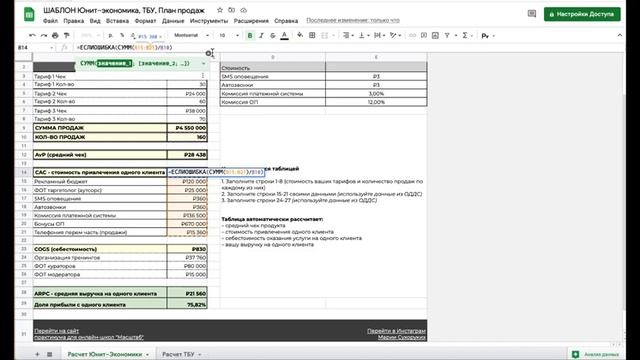Format as currency icon

tap(110, 36)
